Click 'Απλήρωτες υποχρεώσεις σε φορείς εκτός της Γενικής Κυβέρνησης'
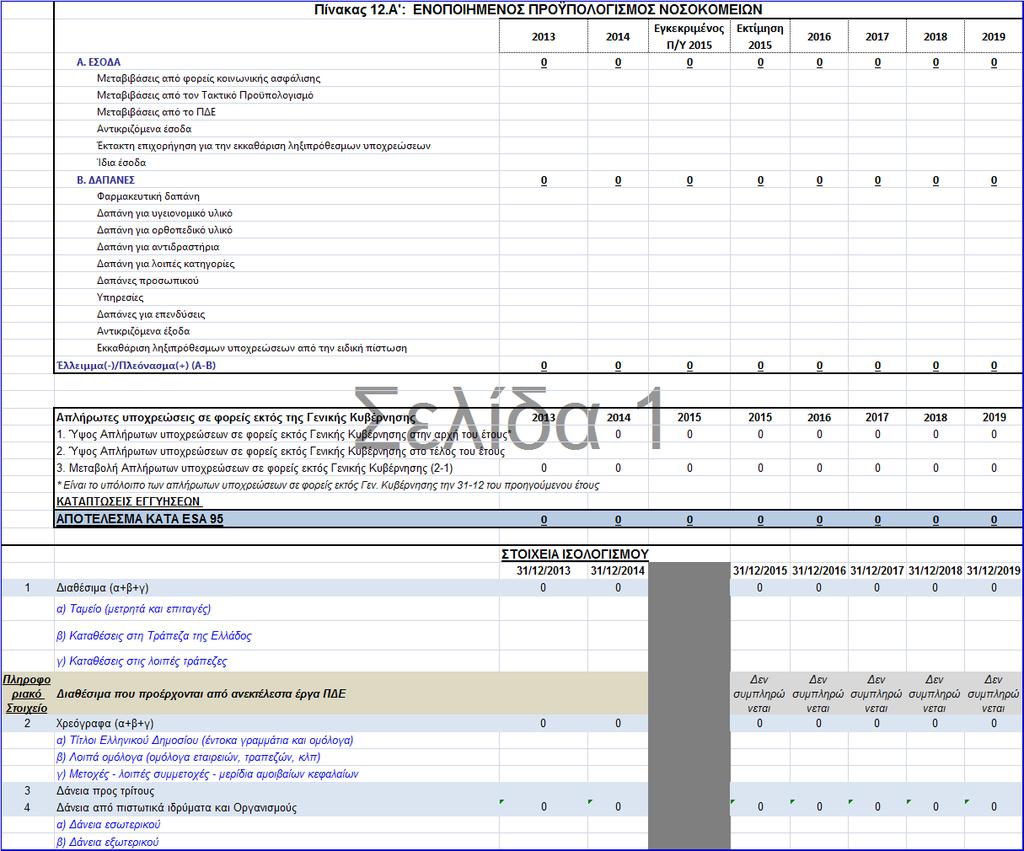 click(236, 417)
